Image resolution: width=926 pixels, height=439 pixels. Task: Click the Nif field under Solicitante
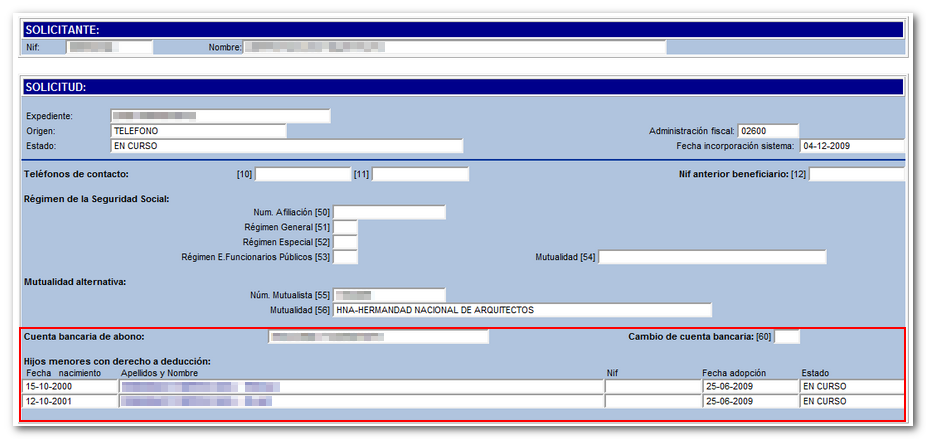[109, 47]
